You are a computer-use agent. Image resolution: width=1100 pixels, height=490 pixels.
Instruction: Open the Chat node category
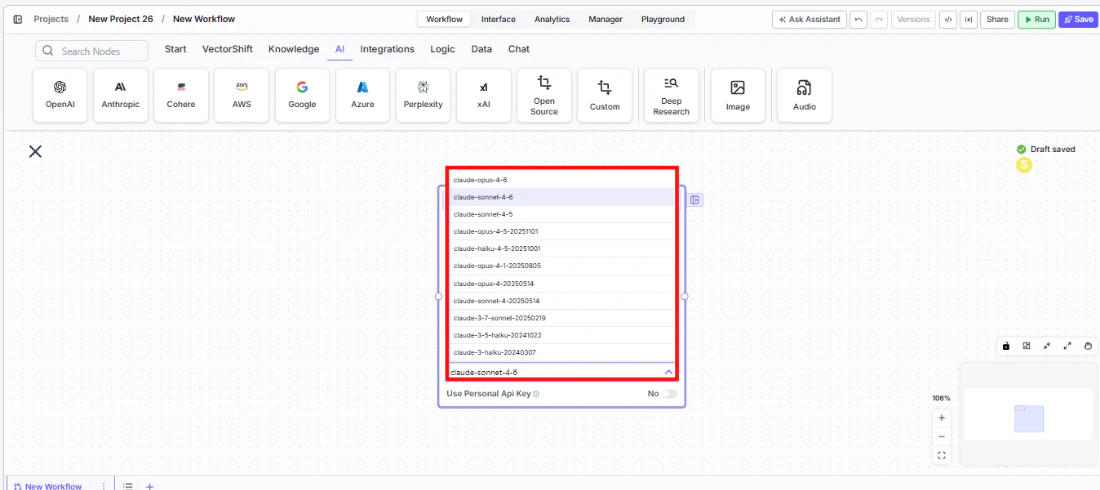pos(519,49)
